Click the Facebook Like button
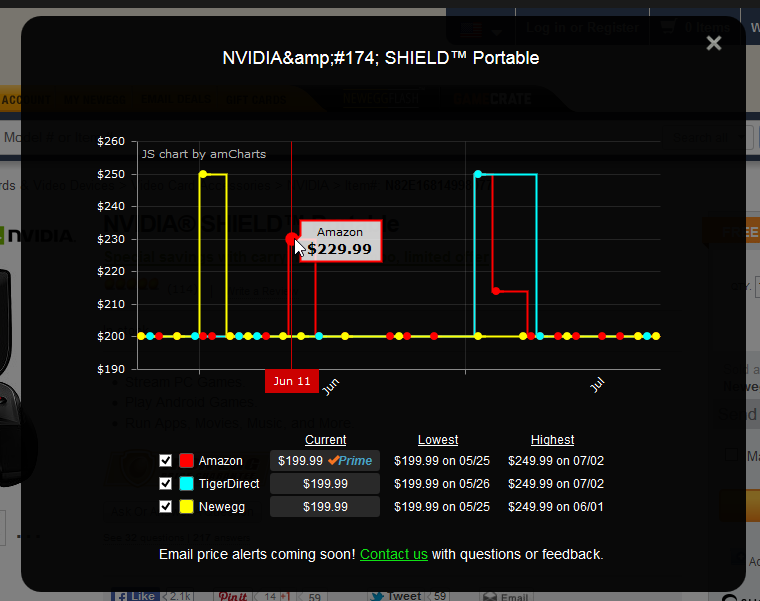The image size is (760, 601). tap(136, 595)
